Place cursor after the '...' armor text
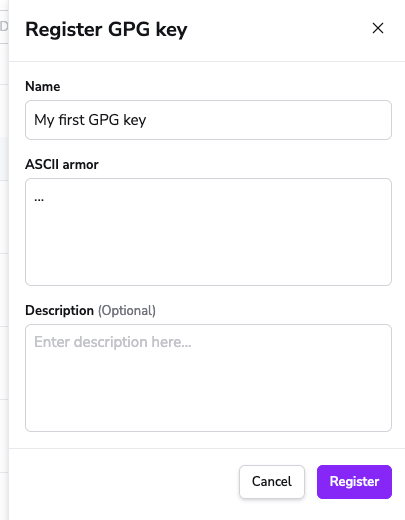Image resolution: width=405 pixels, height=520 pixels. [x=44, y=199]
